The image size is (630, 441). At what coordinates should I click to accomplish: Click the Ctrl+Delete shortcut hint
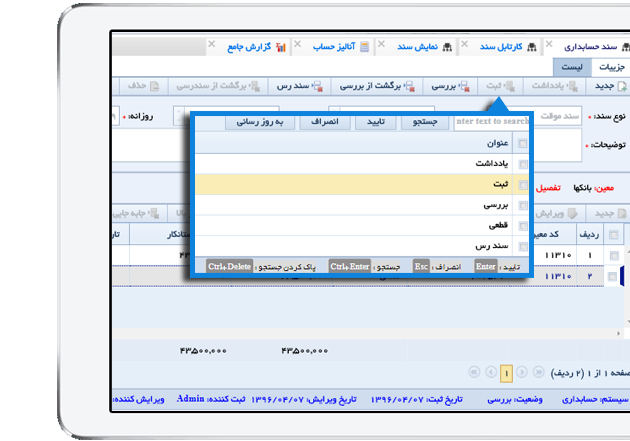[229, 267]
